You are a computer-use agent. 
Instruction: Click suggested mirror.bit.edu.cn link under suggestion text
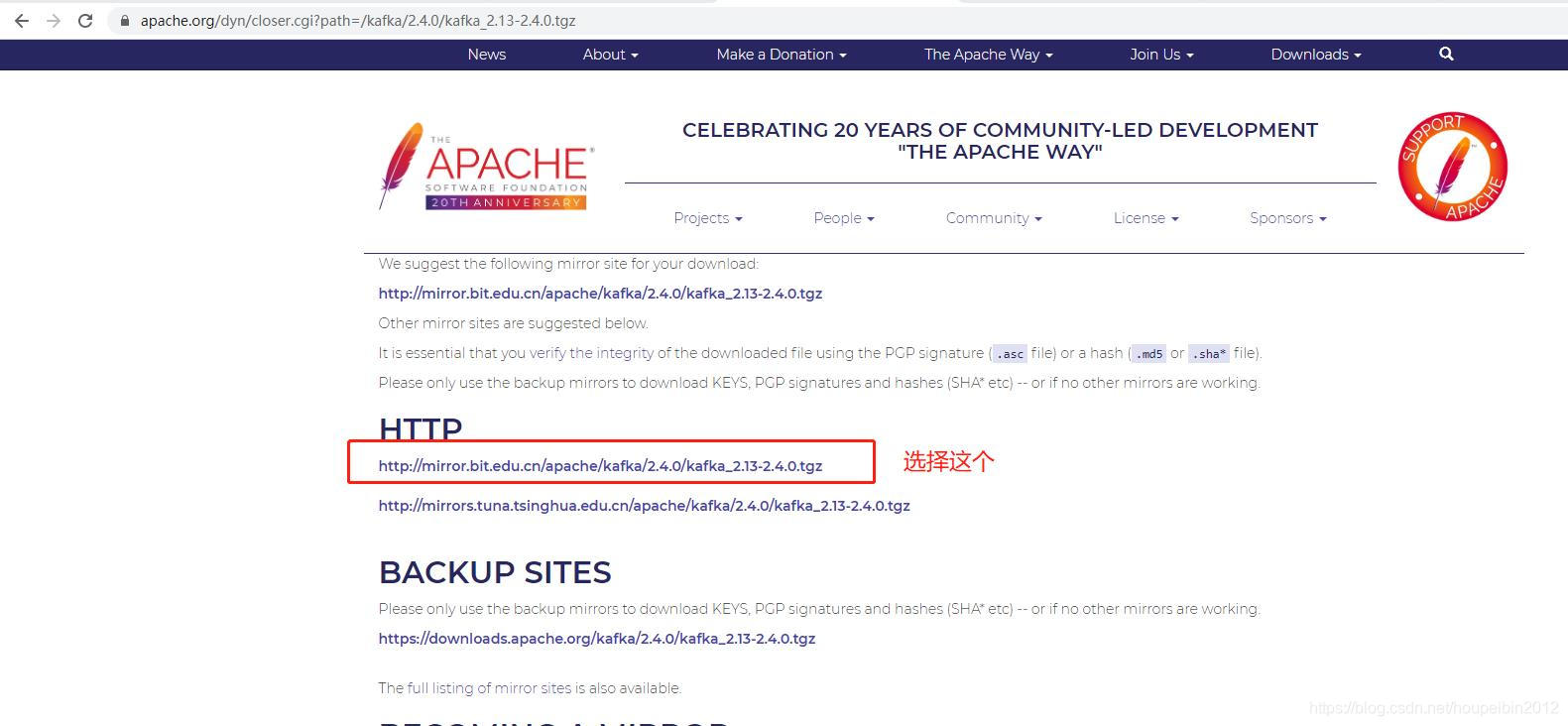tap(600, 294)
